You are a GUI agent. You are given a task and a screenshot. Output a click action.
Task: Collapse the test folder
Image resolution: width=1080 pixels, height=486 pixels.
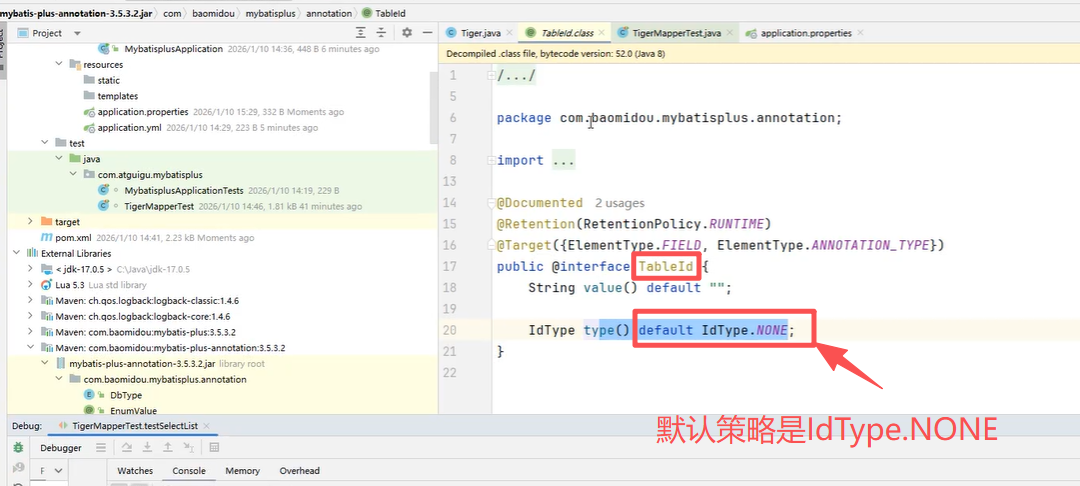point(44,143)
